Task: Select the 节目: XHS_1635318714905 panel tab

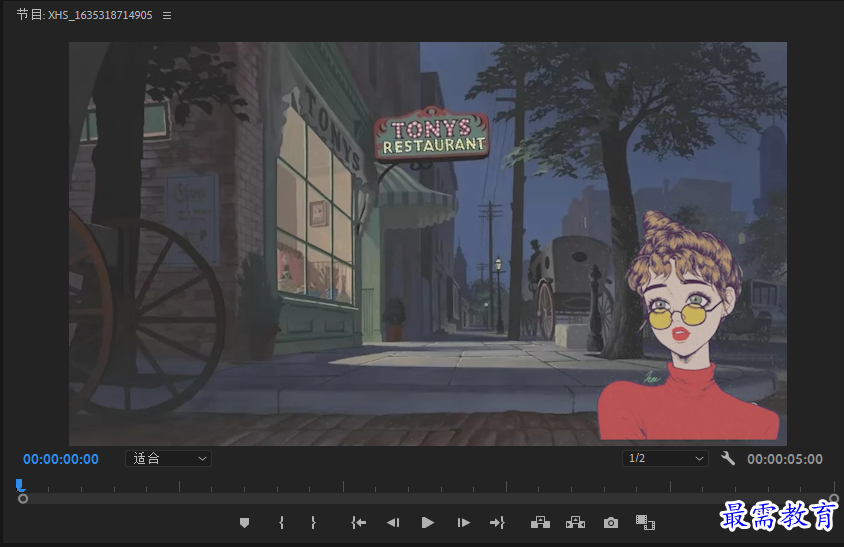Action: tap(85, 15)
